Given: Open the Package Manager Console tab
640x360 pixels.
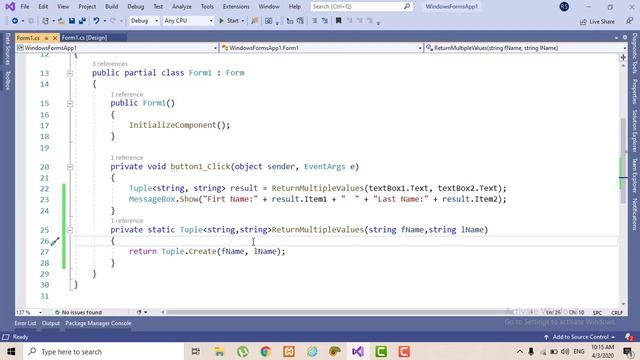Looking at the screenshot, I should [98, 323].
